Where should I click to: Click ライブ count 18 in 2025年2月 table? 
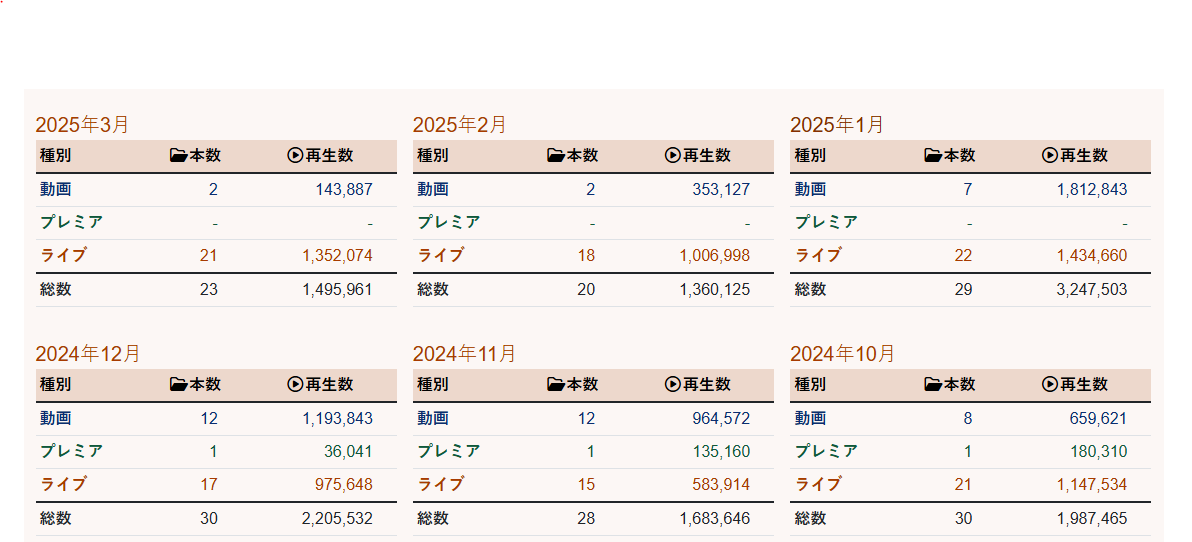pos(586,255)
